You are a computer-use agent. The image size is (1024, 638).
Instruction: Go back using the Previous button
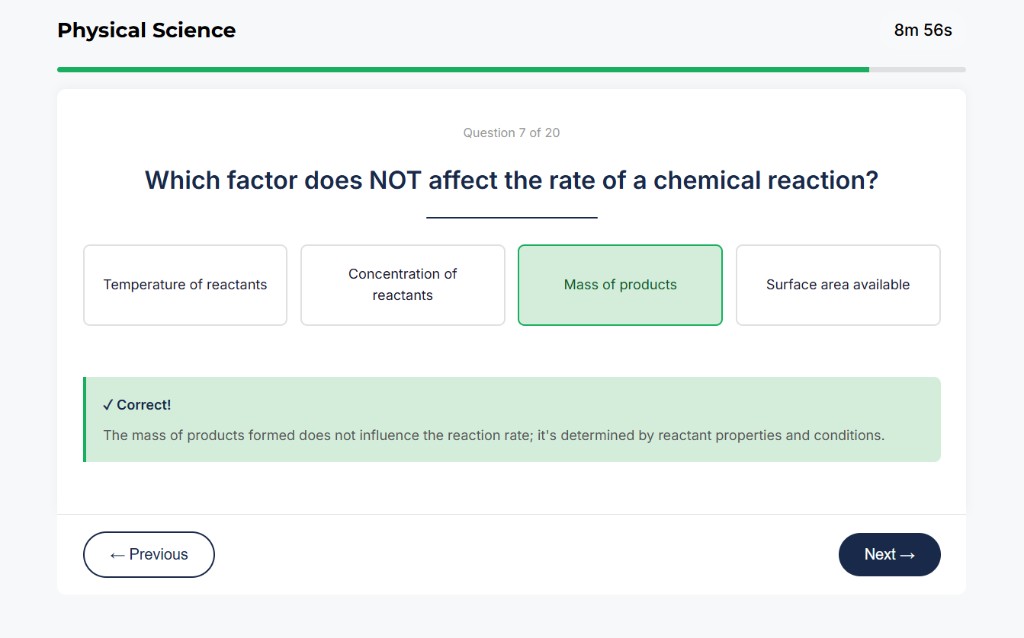(148, 554)
